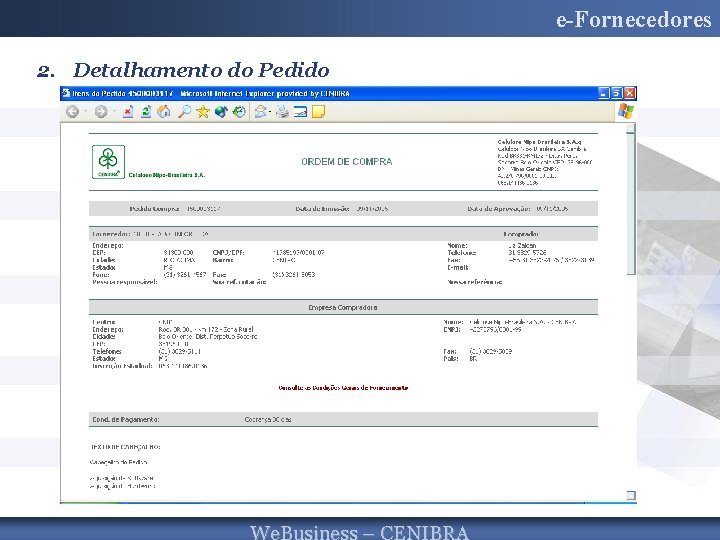Click the Detalhamento do Pedido slide title
The height and width of the screenshot is (540, 720).
click(201, 70)
